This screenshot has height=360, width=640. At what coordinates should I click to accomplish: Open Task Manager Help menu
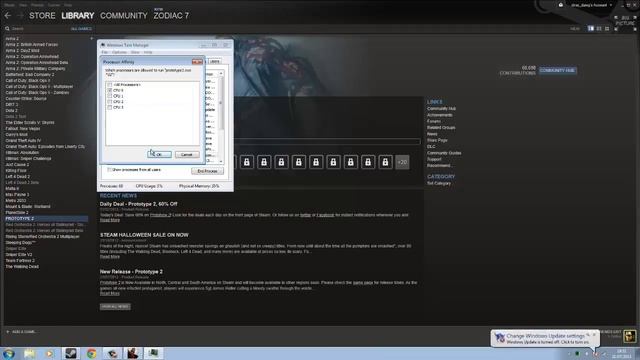coord(148,52)
